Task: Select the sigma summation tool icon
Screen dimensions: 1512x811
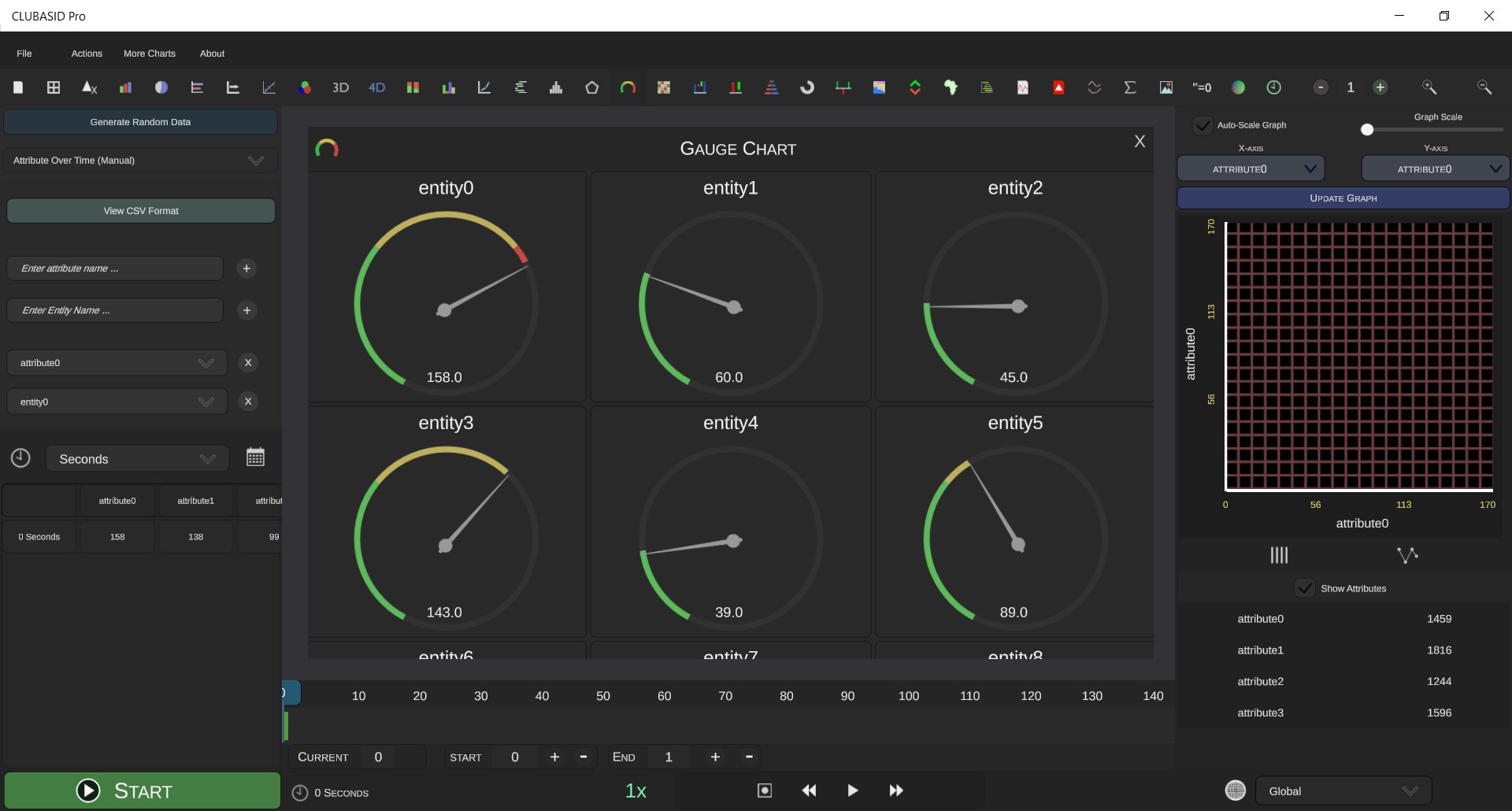Action: (x=1130, y=87)
